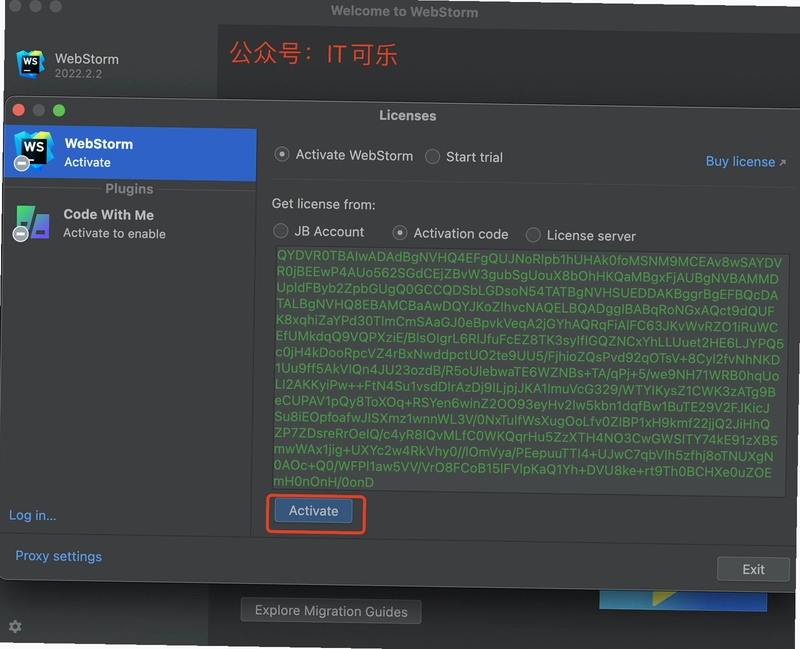Select the Activate WebStorm radio button

click(x=282, y=154)
